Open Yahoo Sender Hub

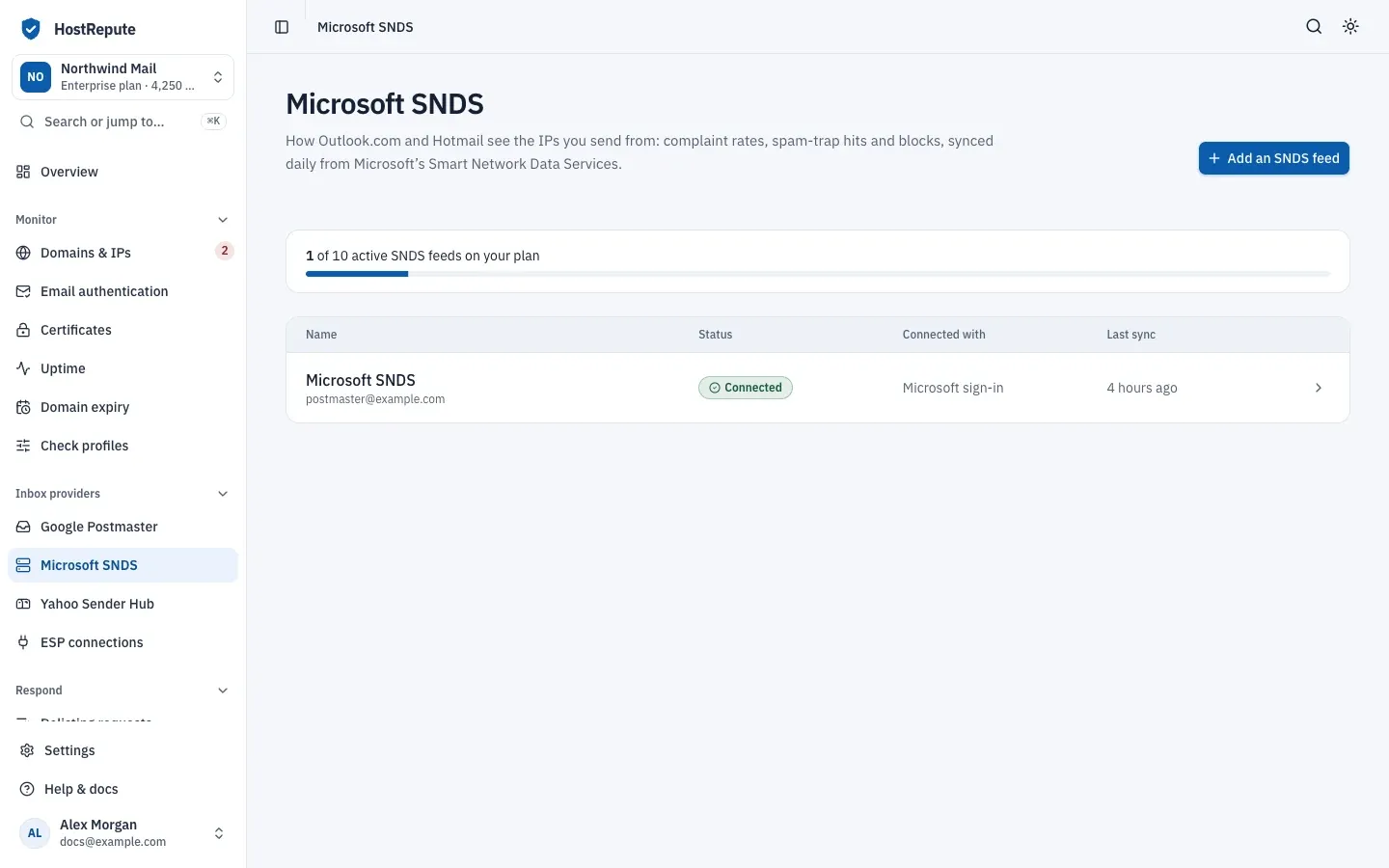point(123,604)
